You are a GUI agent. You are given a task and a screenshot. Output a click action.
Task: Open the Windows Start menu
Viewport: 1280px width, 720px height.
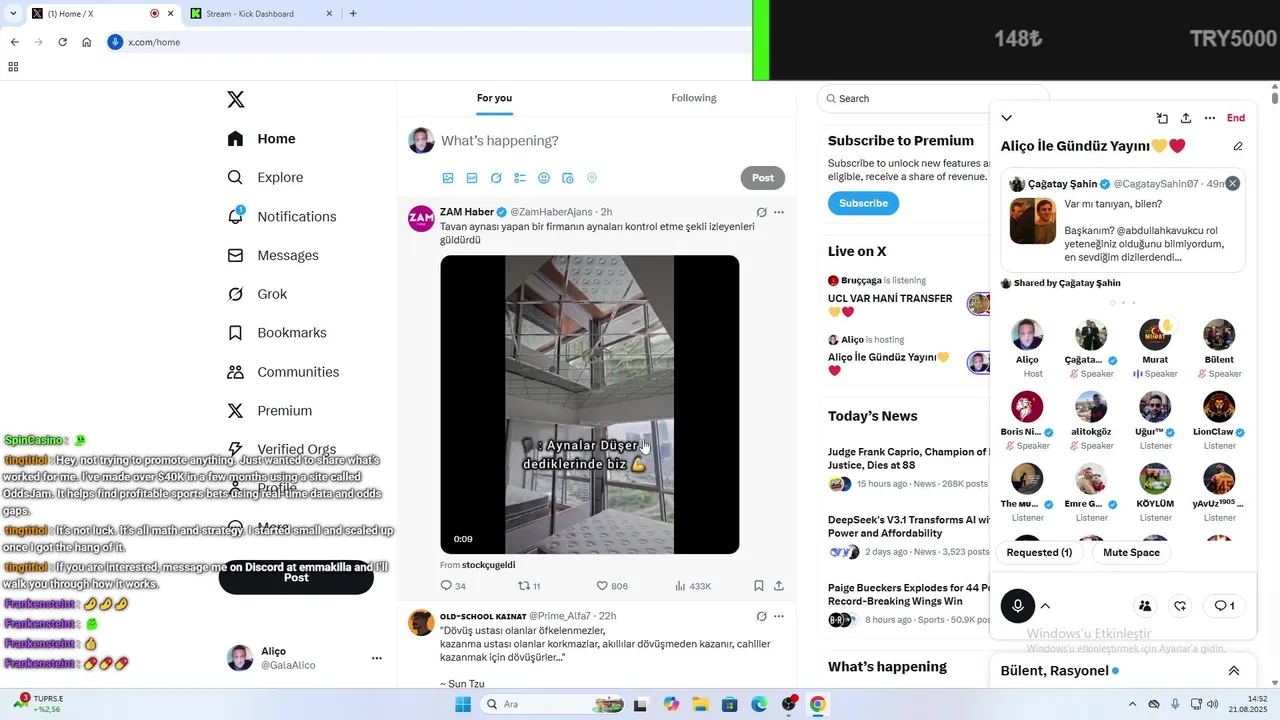pos(463,704)
